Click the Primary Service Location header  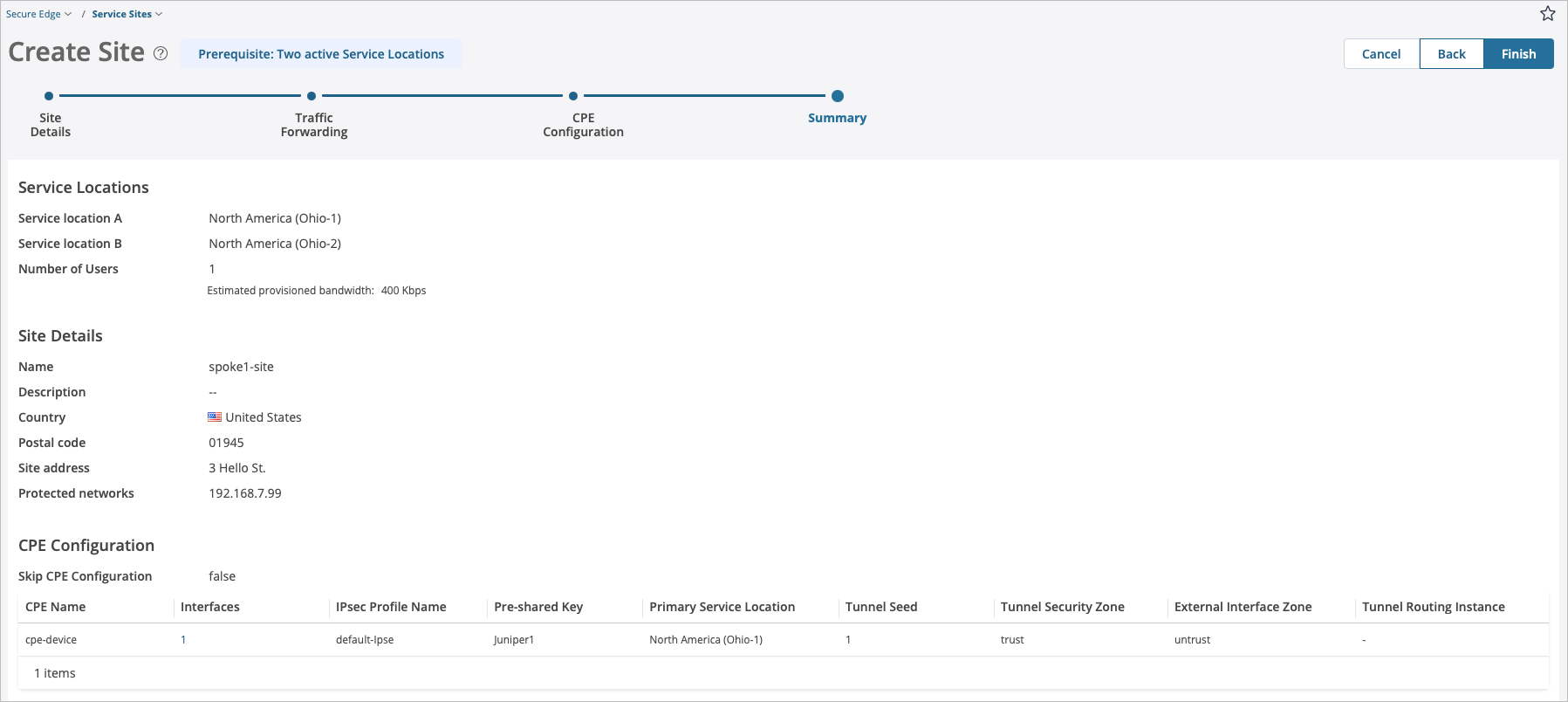tap(722, 607)
